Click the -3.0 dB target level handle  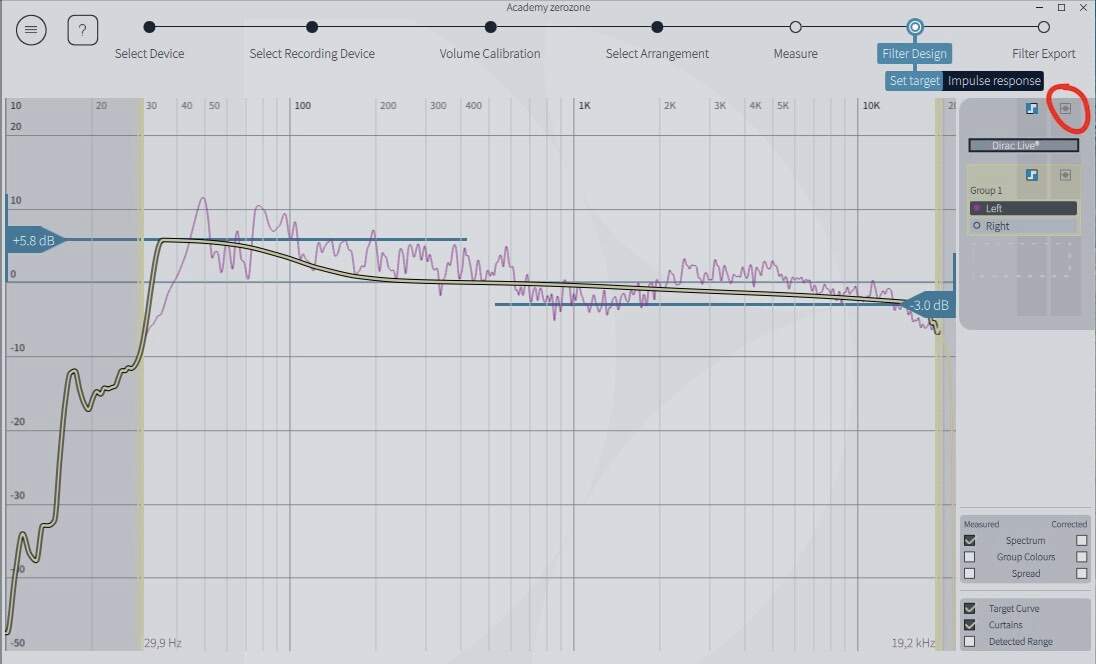click(929, 305)
